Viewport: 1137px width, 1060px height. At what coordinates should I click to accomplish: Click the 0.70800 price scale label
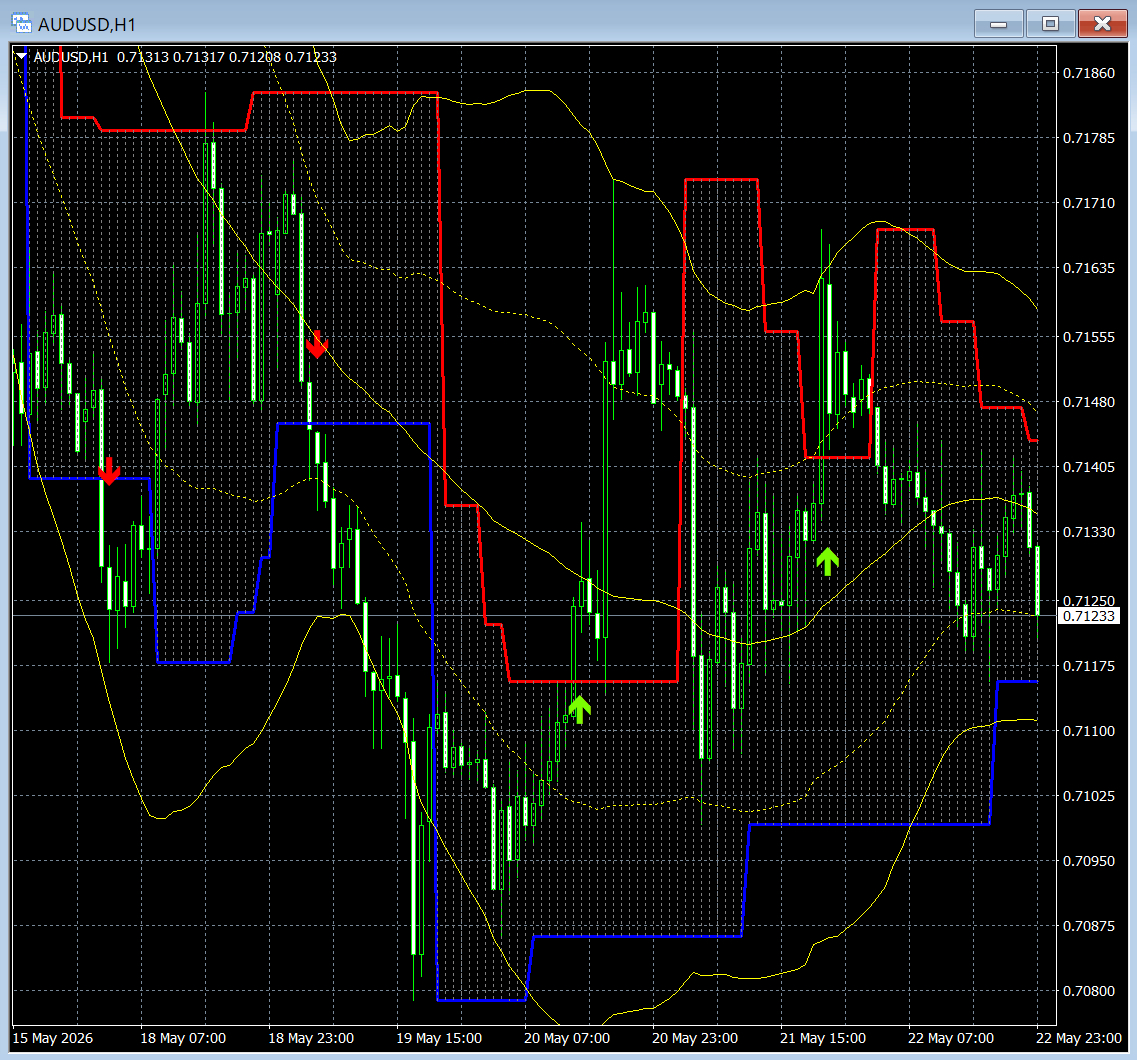click(x=1088, y=991)
